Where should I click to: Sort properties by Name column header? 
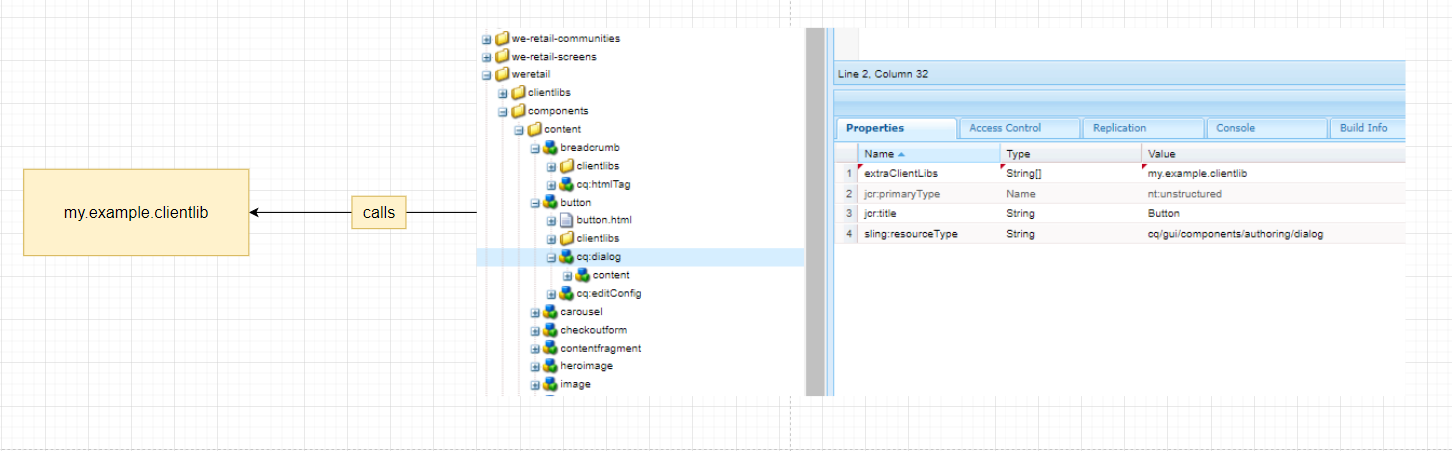(880, 154)
